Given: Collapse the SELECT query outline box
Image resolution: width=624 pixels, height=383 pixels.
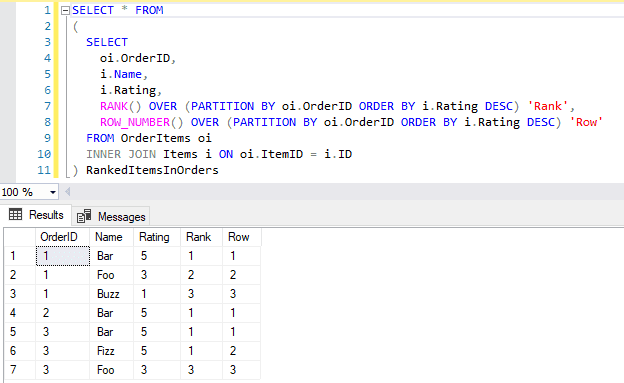Looking at the screenshot, I should (65, 11).
